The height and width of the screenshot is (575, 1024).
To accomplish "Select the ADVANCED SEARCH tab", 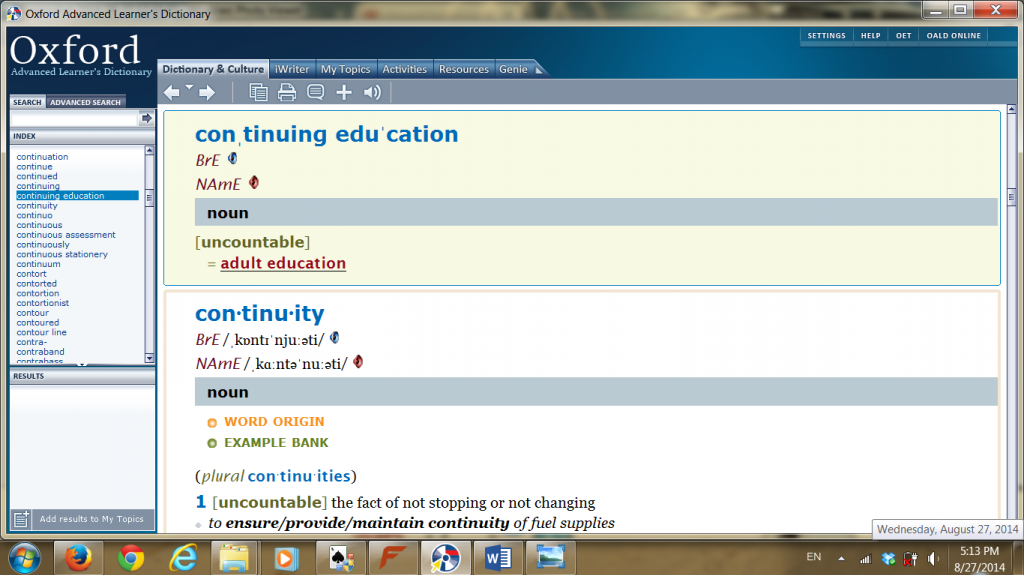I will [x=86, y=102].
